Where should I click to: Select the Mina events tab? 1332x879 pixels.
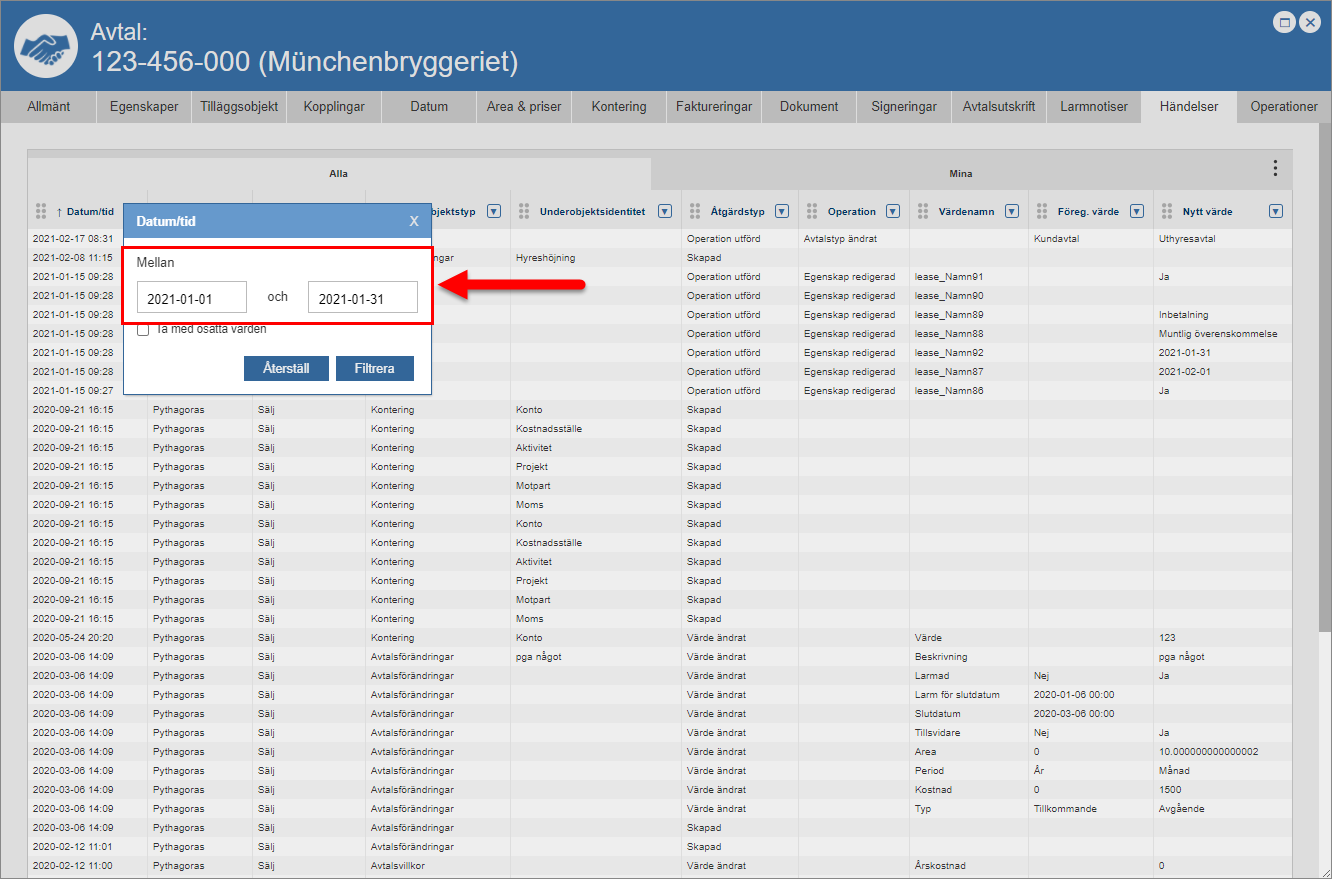pos(960,173)
